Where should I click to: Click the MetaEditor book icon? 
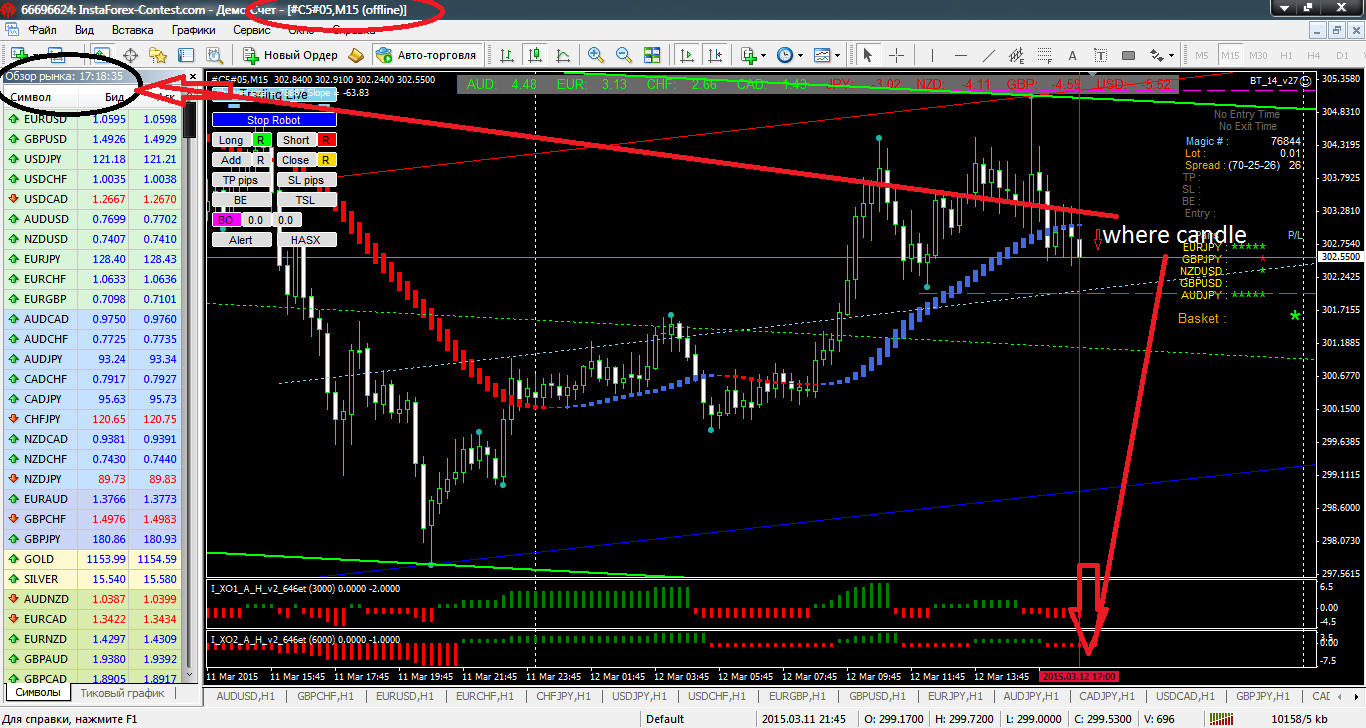tap(355, 54)
